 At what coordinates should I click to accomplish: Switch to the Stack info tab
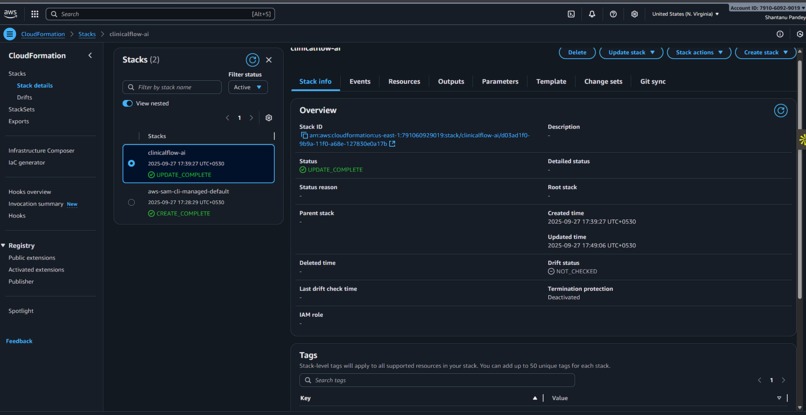coord(315,81)
